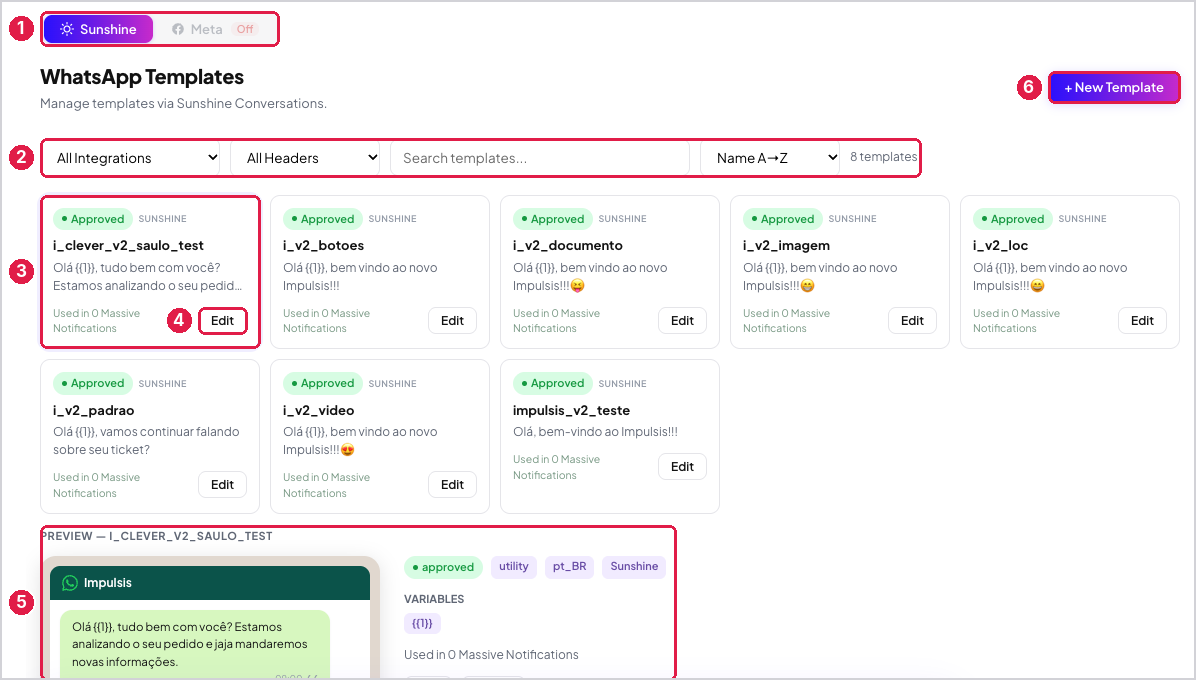1196x680 pixels.
Task: Edit the i_v2_video template
Action: click(452, 485)
